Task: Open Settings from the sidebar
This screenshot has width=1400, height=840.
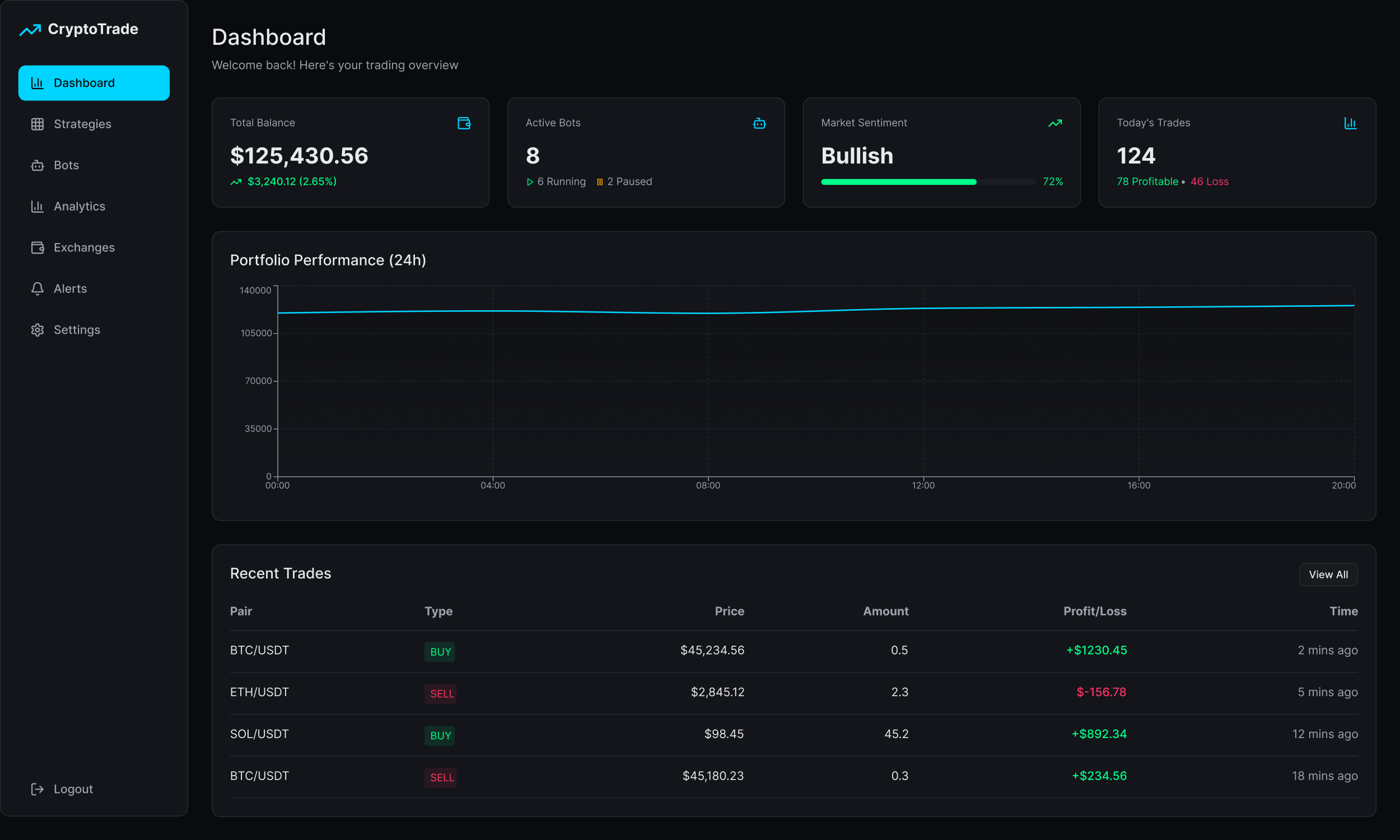Action: tap(94, 330)
